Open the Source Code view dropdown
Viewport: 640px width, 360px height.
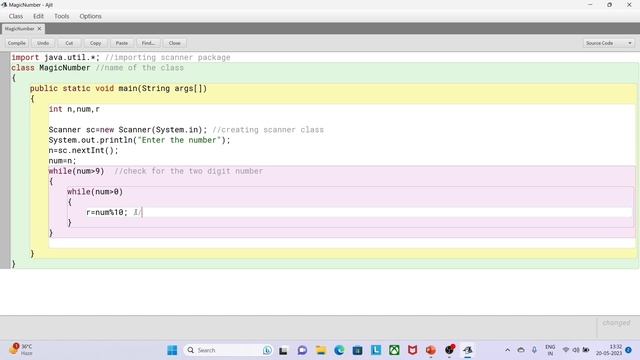coord(609,43)
